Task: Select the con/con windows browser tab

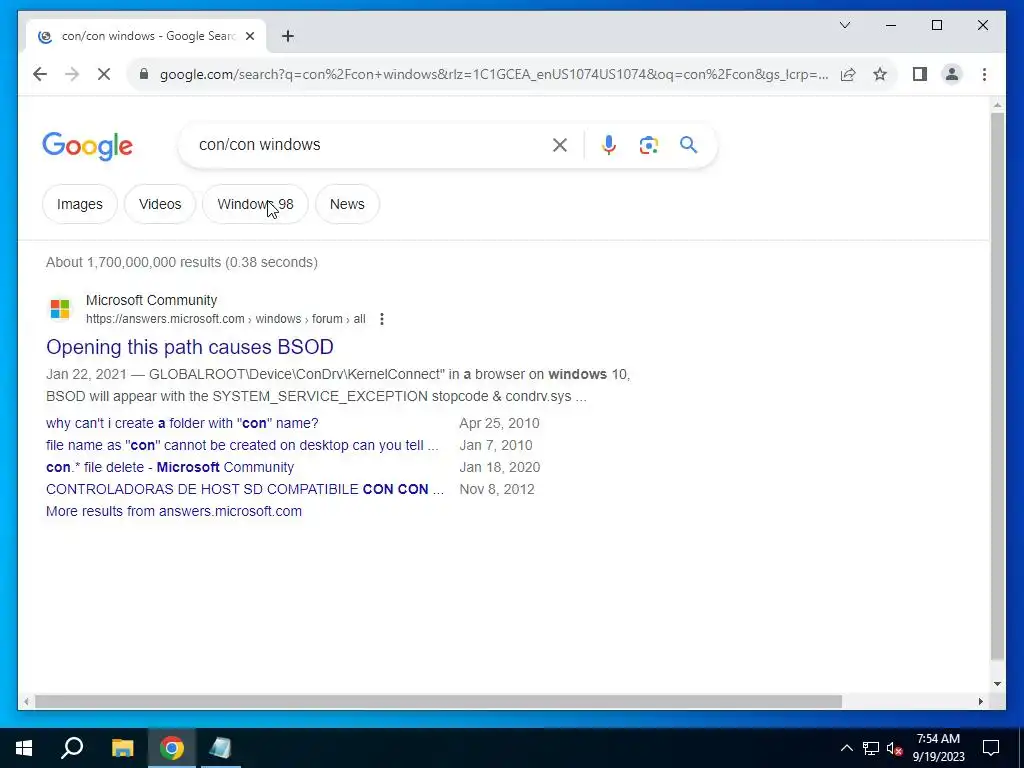Action: (x=146, y=37)
